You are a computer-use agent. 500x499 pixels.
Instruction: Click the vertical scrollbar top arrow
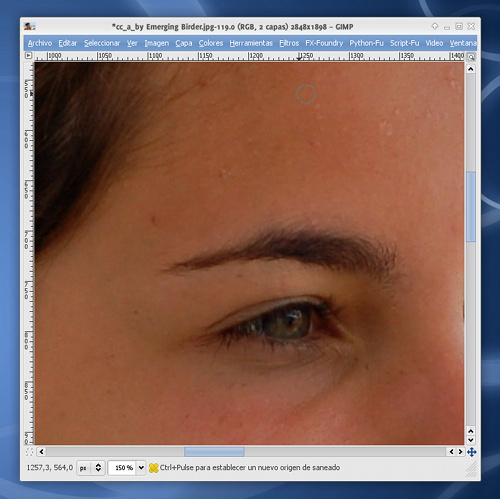pyautogui.click(x=470, y=69)
